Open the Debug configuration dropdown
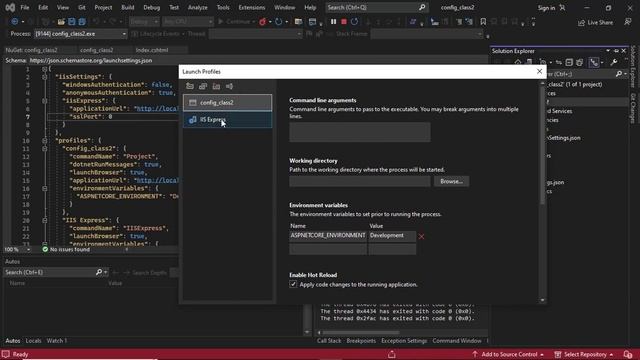Screen dimensions: 640x360 click(x=144, y=22)
